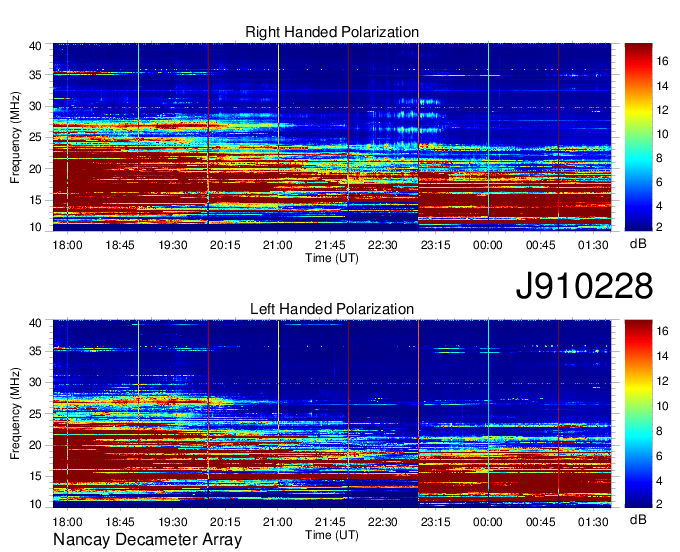Click the Right Handed plot's dB color bar
Image resolution: width=680 pixels, height=552 pixels.
(638, 137)
